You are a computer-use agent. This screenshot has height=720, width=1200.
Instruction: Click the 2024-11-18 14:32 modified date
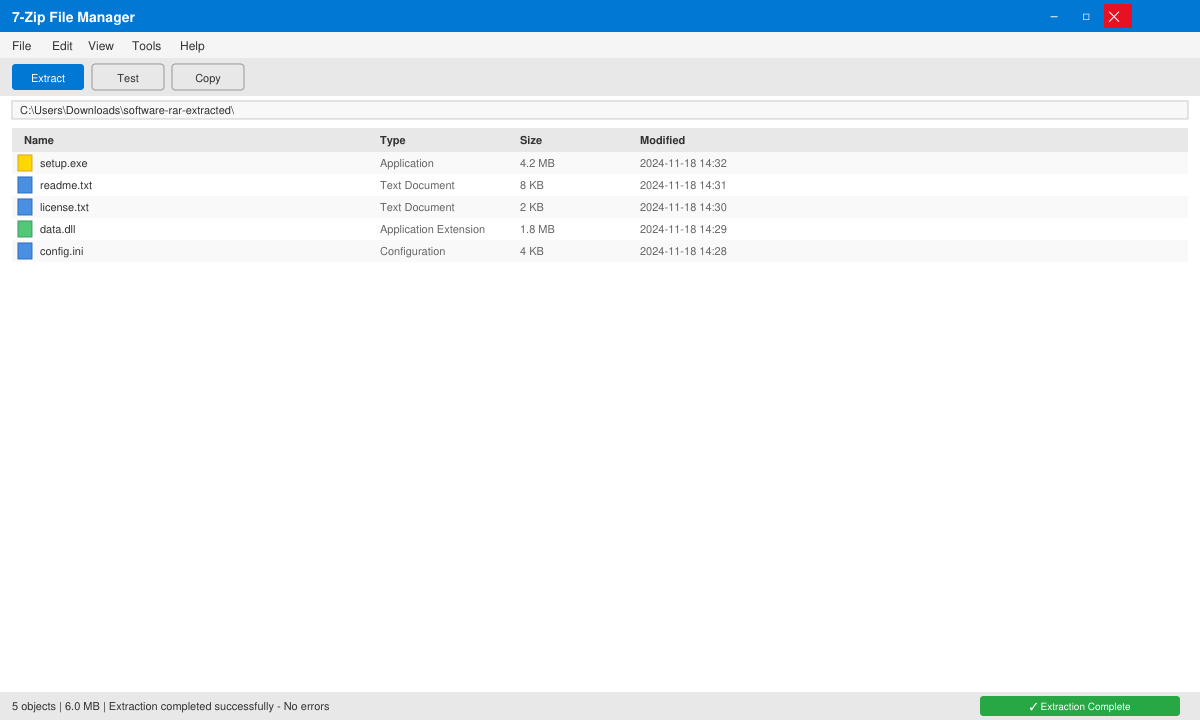click(683, 163)
